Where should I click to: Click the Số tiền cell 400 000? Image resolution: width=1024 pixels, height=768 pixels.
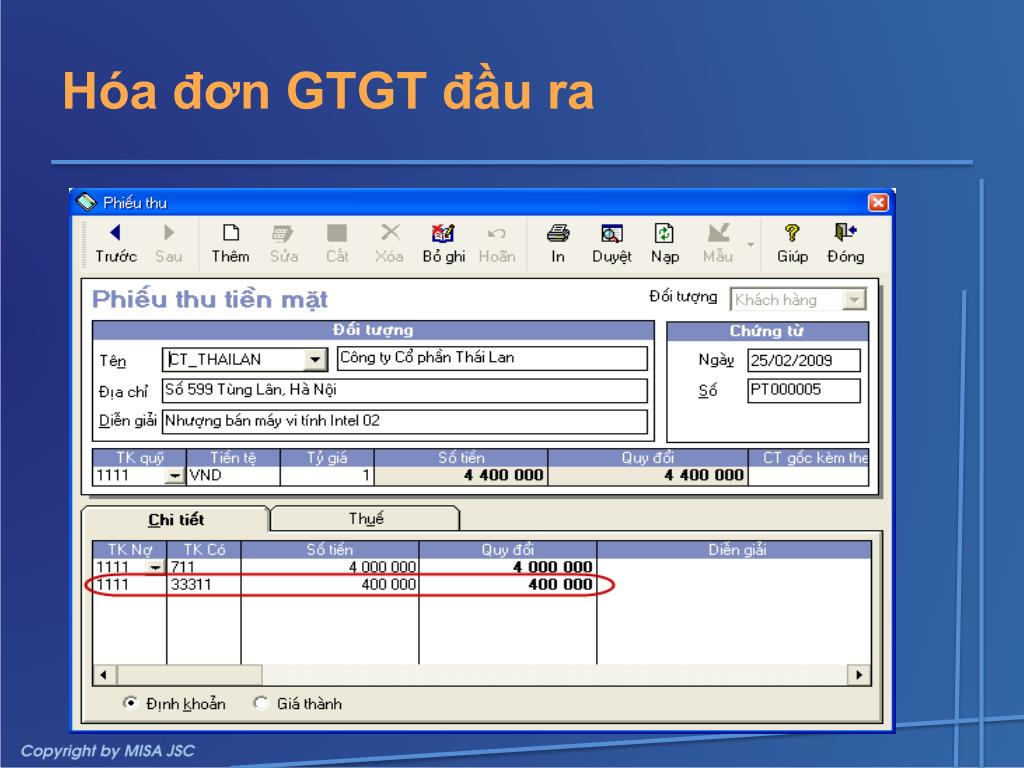click(330, 584)
